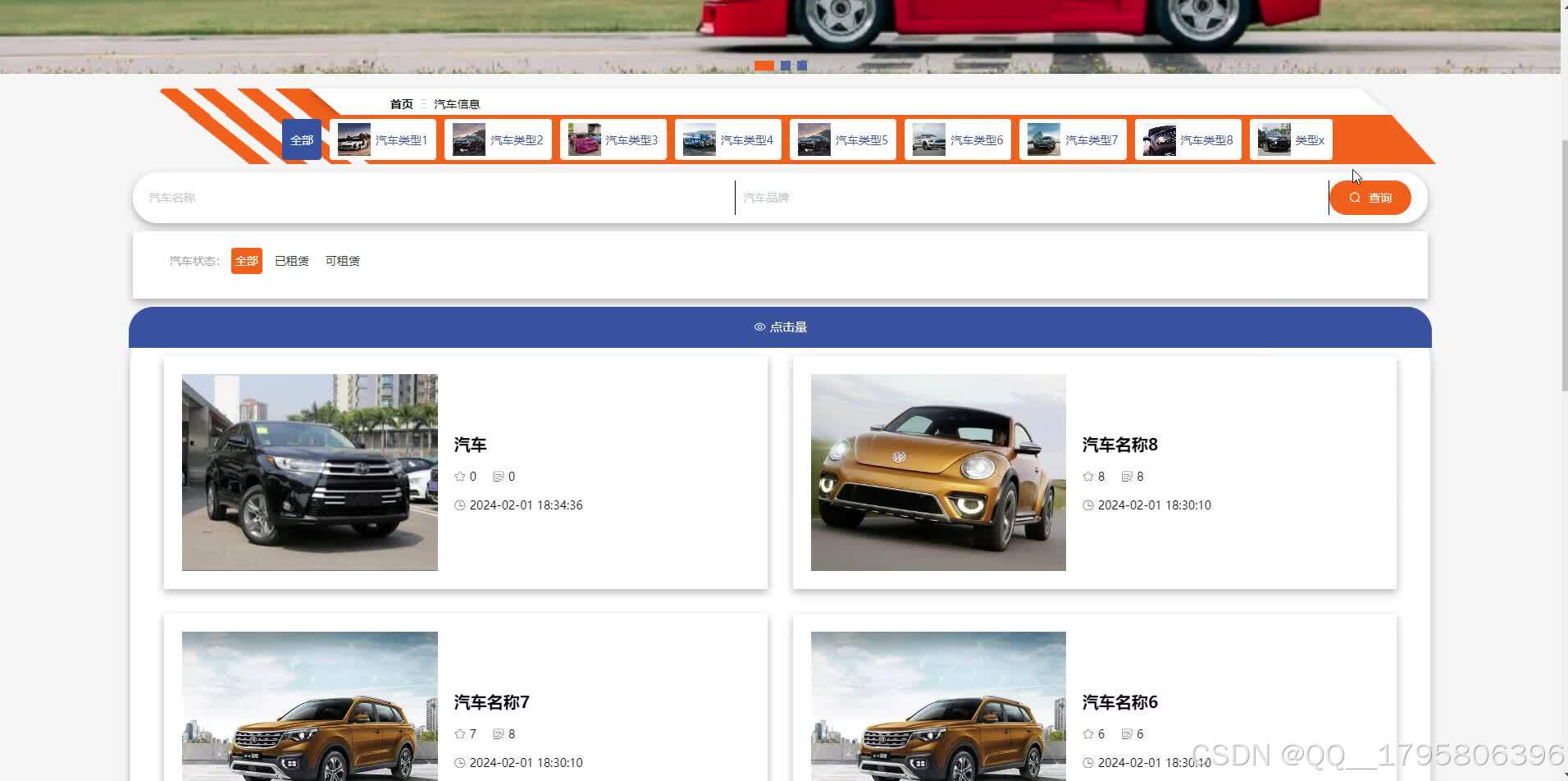The image size is (1568, 781).
Task: Click the car icon of 类型x
Action: [x=1274, y=139]
